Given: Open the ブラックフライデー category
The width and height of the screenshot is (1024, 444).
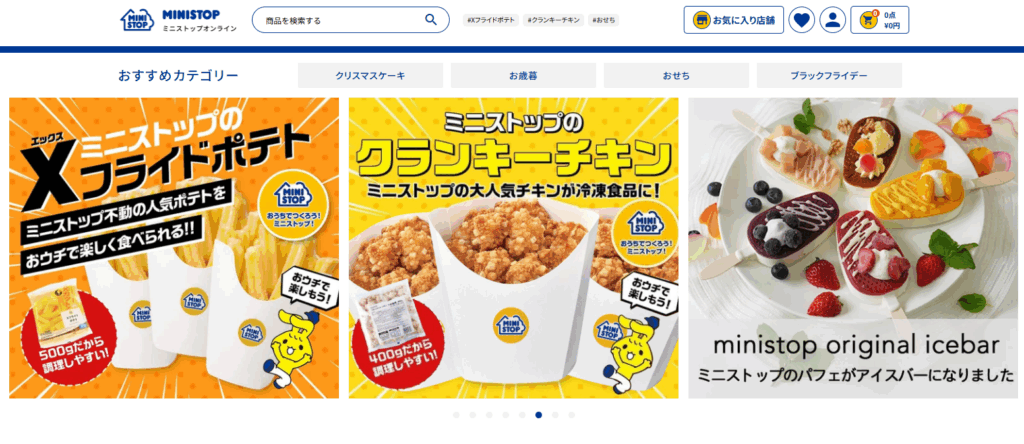Looking at the screenshot, I should tap(829, 75).
